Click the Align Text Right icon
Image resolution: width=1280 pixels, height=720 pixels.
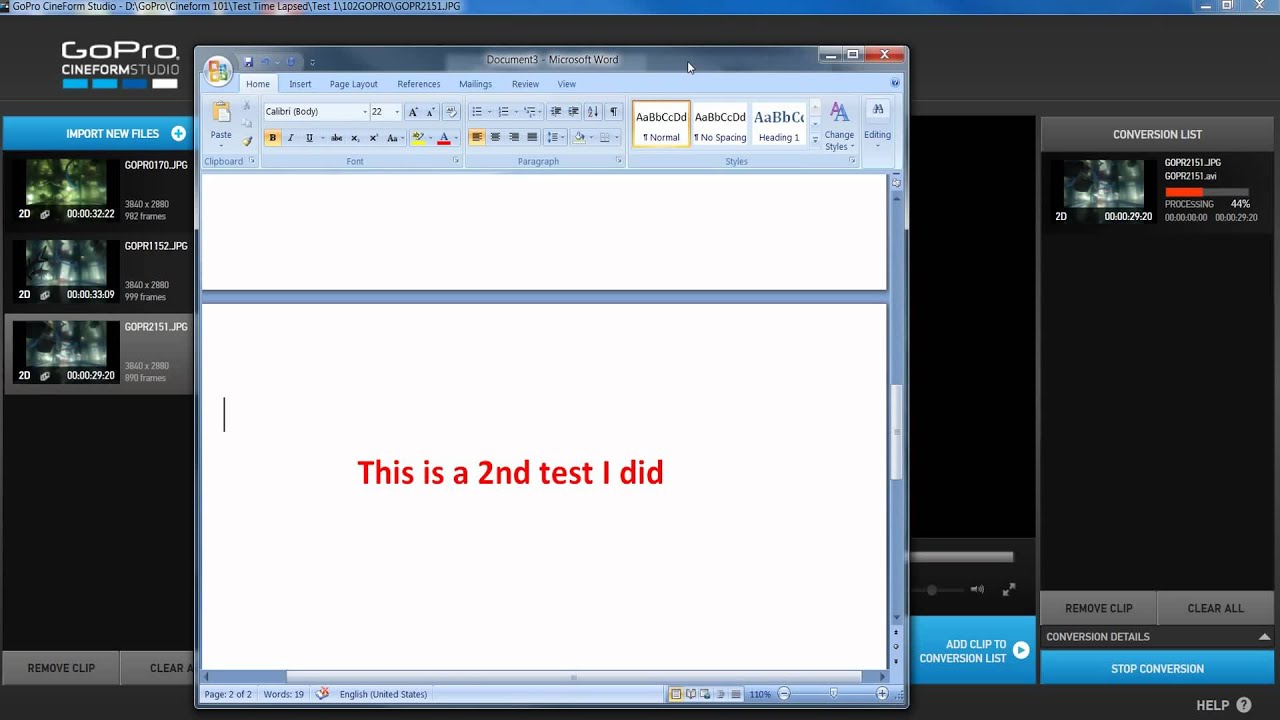[x=514, y=138]
